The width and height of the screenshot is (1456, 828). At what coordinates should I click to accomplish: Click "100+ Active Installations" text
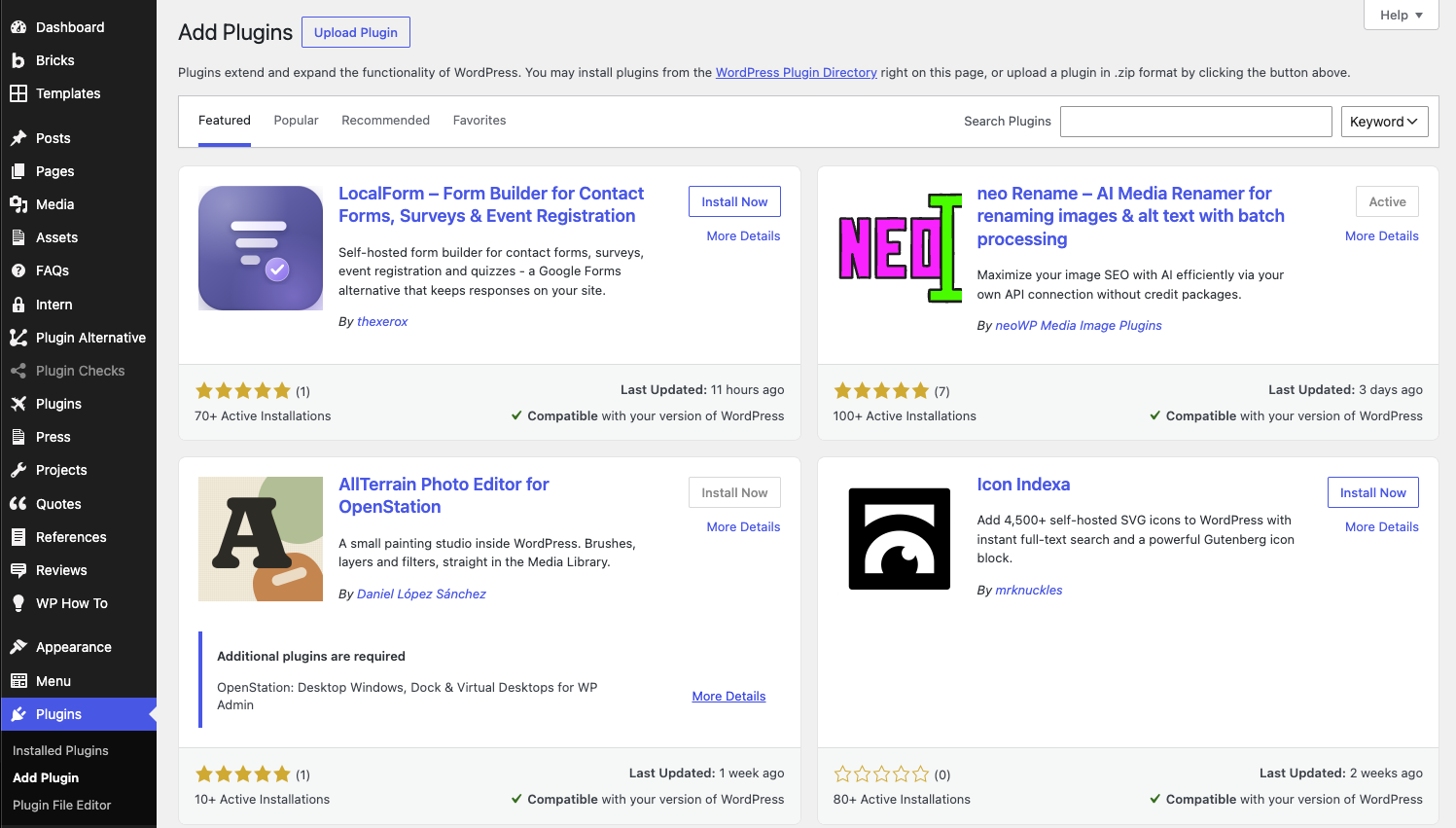click(x=905, y=416)
